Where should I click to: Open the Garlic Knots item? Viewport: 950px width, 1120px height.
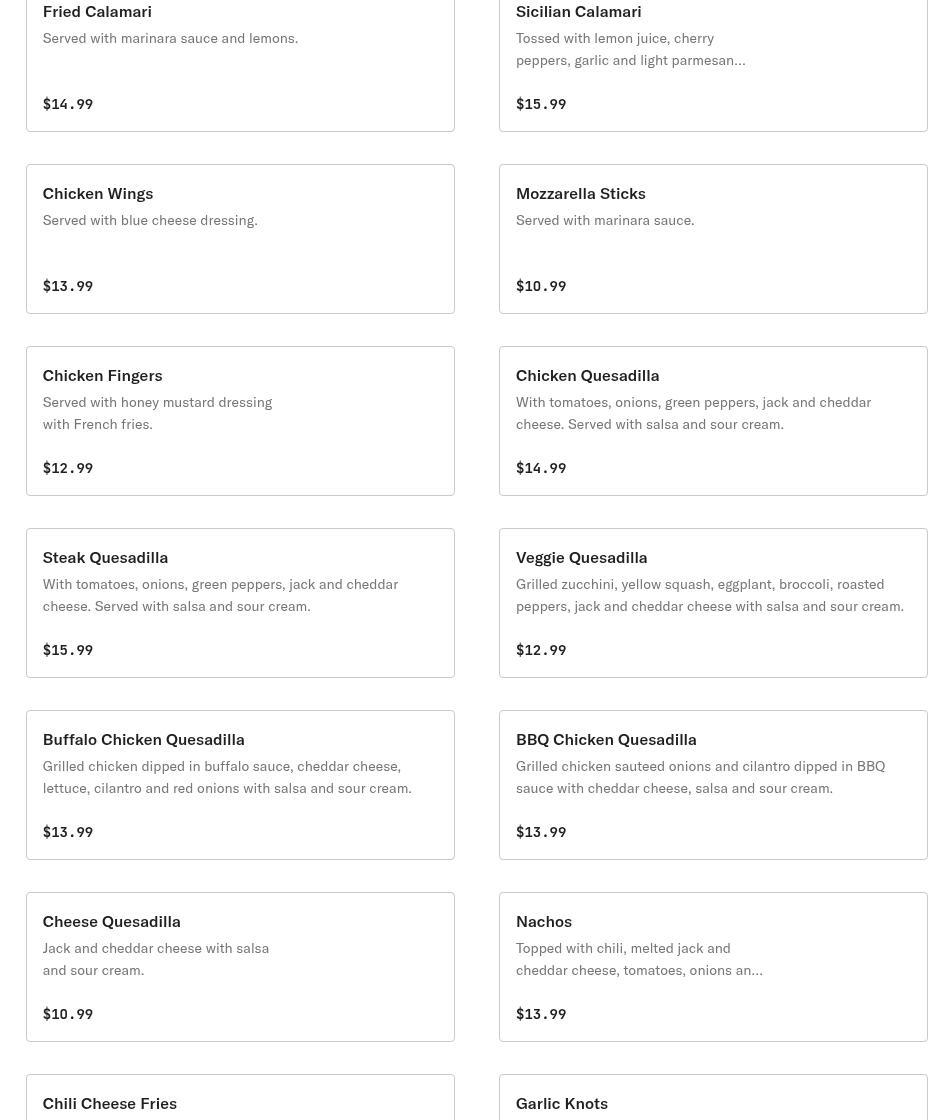(713, 1098)
